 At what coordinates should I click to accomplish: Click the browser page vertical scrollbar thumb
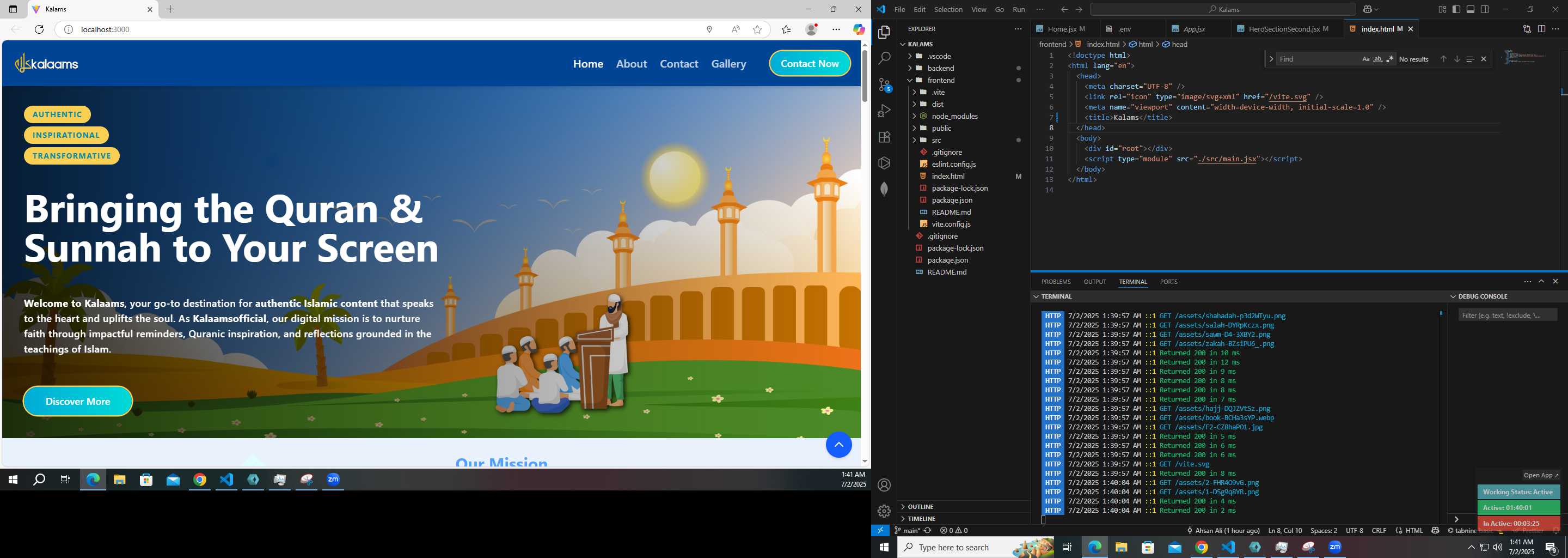[x=865, y=76]
